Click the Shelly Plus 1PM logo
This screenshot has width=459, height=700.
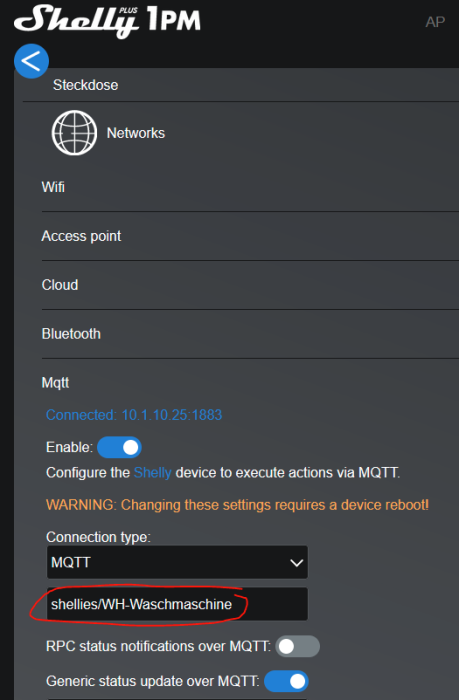107,21
